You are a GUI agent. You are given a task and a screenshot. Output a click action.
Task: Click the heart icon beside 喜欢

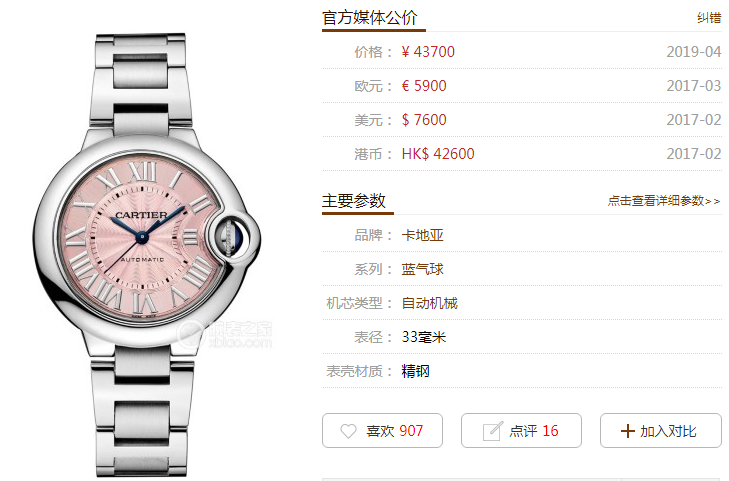348,431
